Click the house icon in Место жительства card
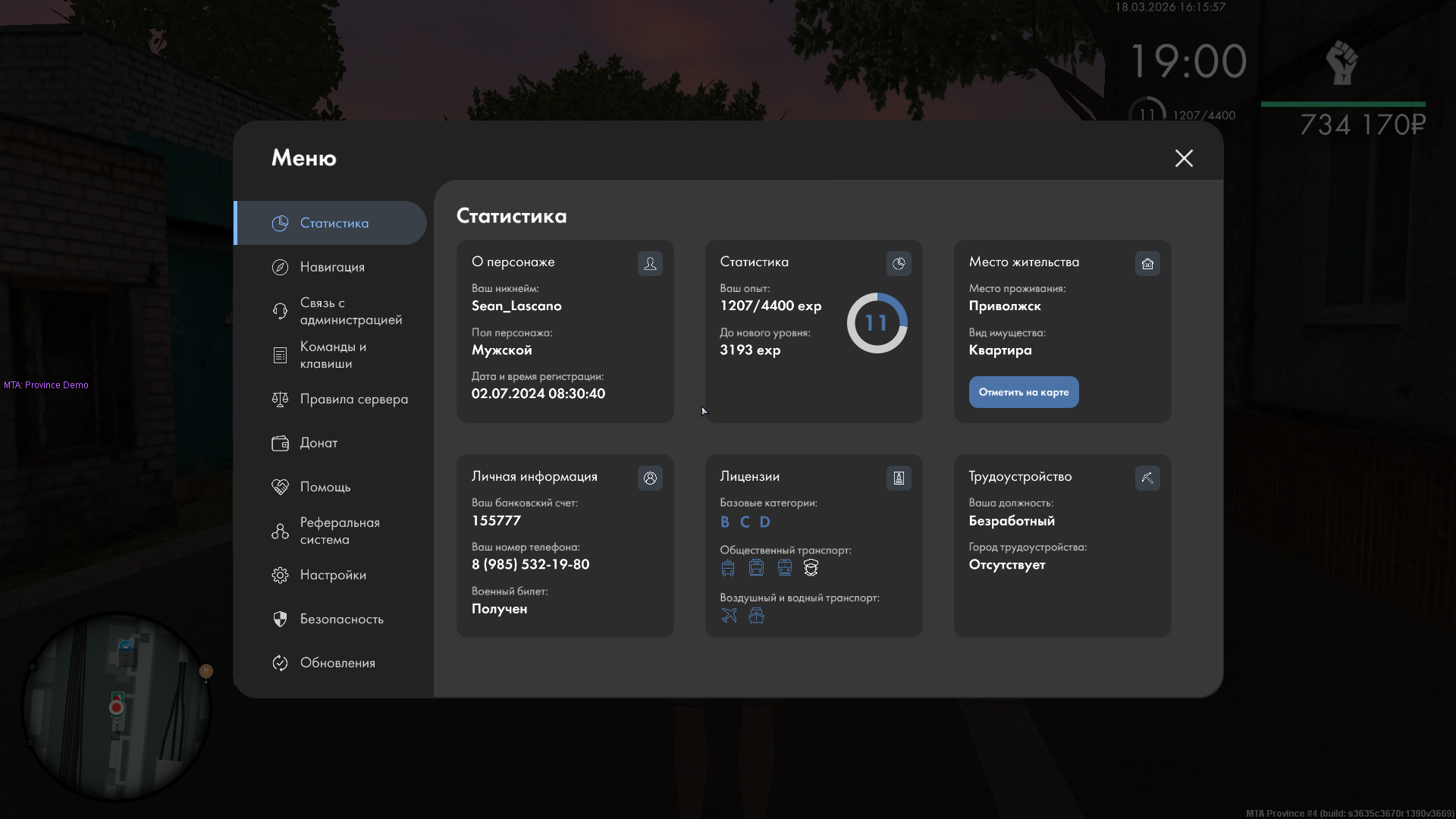Screen dimensions: 1456x819 1147,263
